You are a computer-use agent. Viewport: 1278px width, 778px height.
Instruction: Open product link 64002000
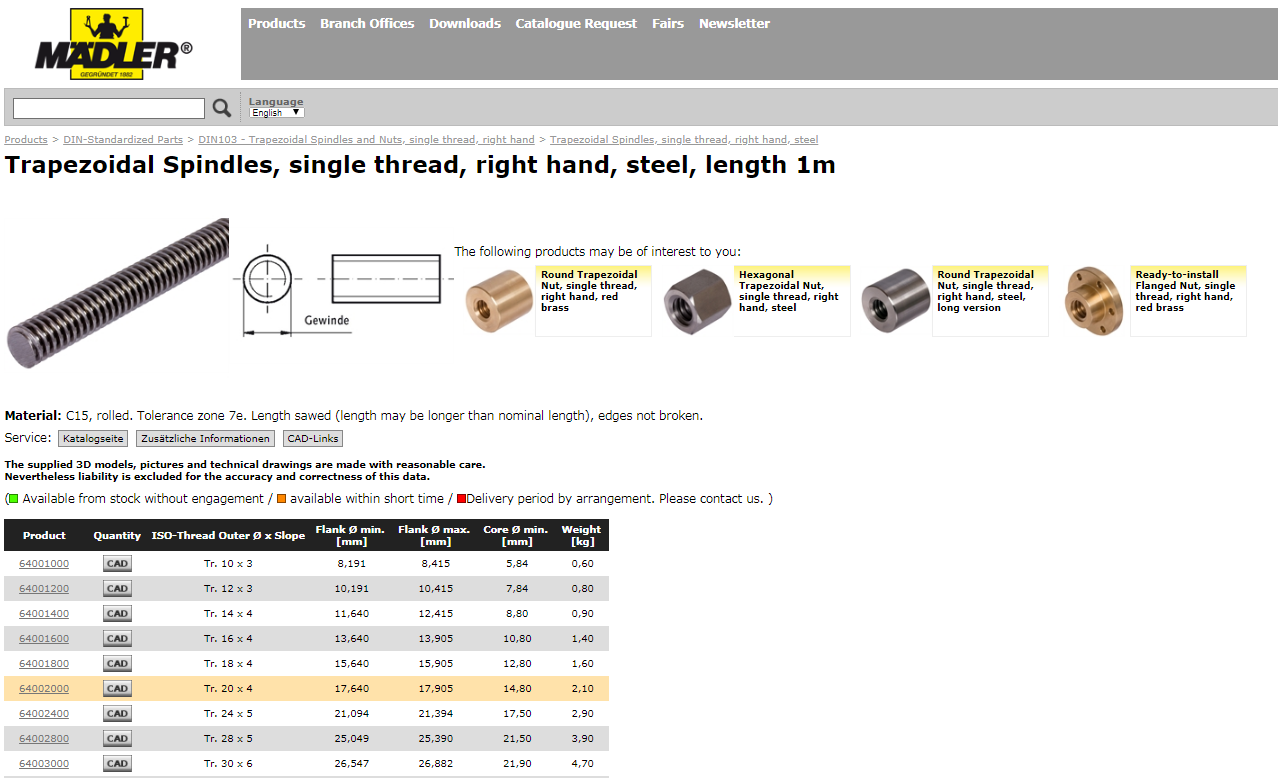[44, 689]
